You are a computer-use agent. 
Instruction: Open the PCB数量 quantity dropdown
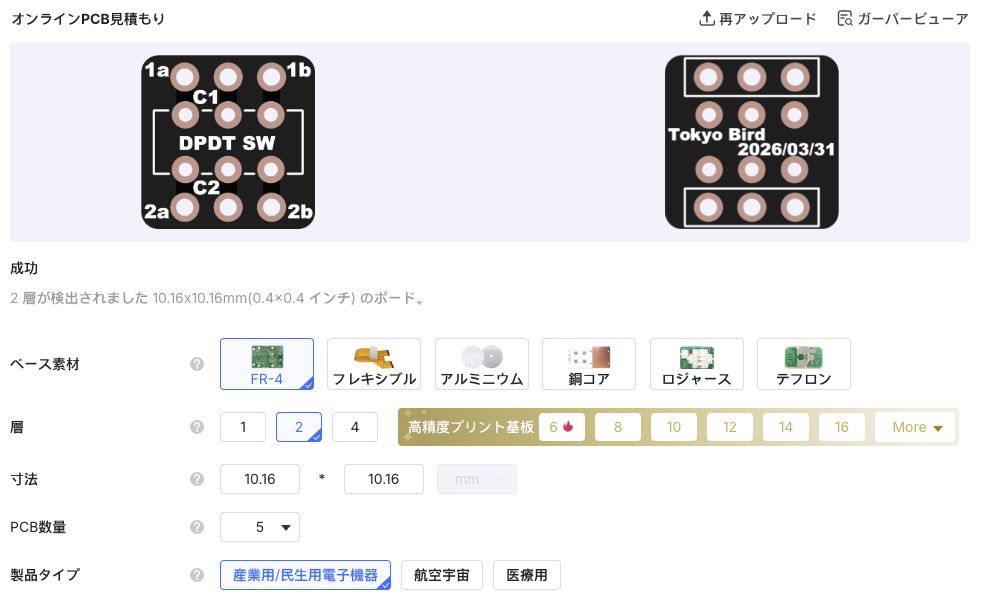[259, 527]
